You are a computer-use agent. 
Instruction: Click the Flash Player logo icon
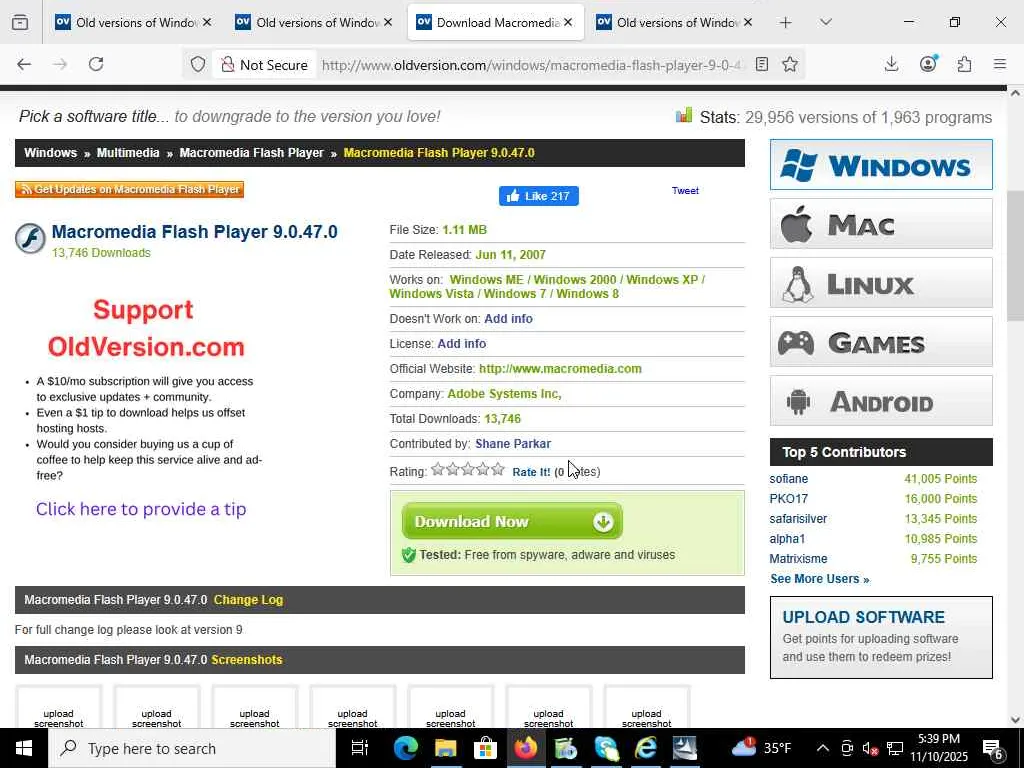[30, 238]
